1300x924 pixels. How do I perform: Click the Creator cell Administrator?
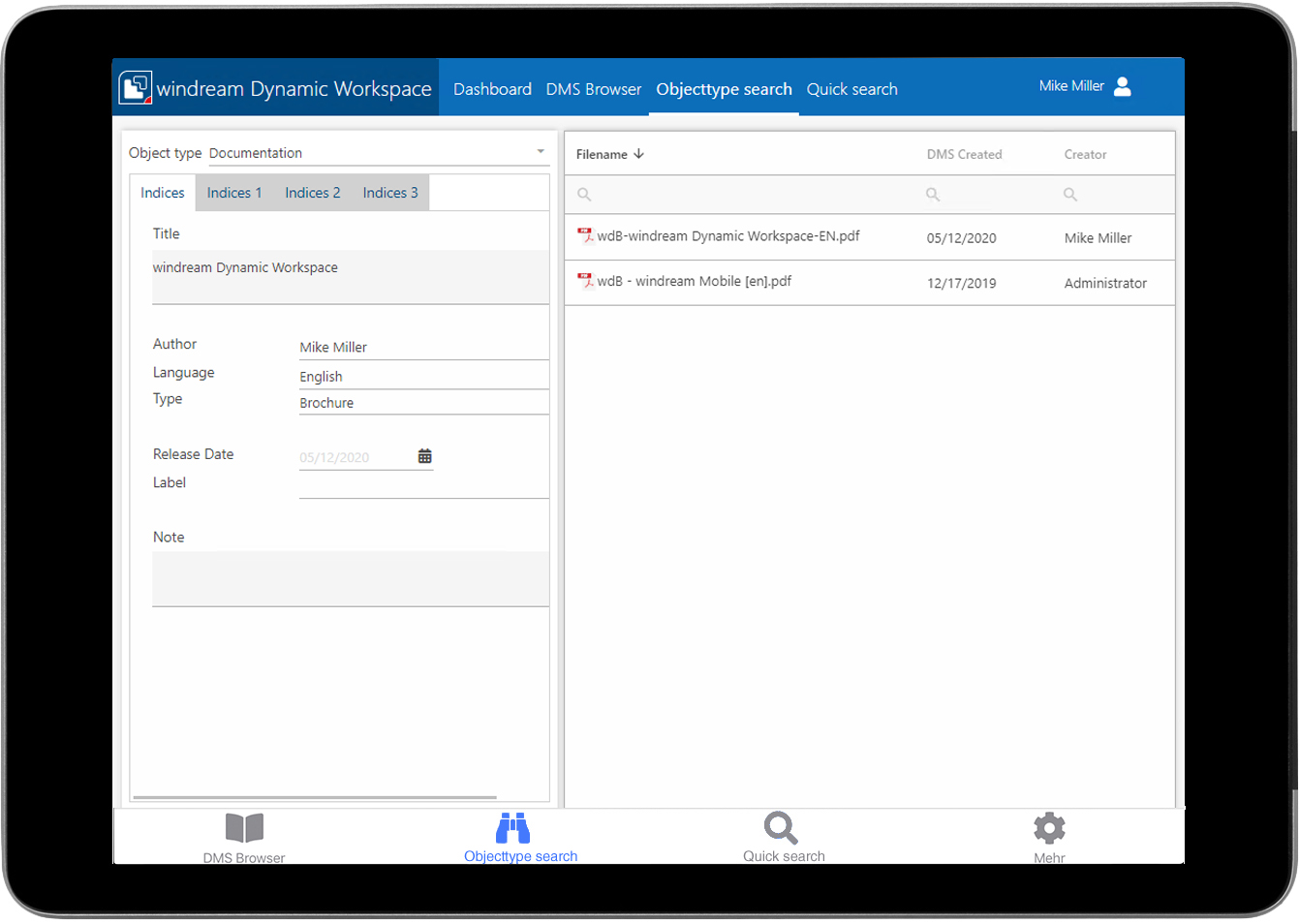click(x=1105, y=284)
